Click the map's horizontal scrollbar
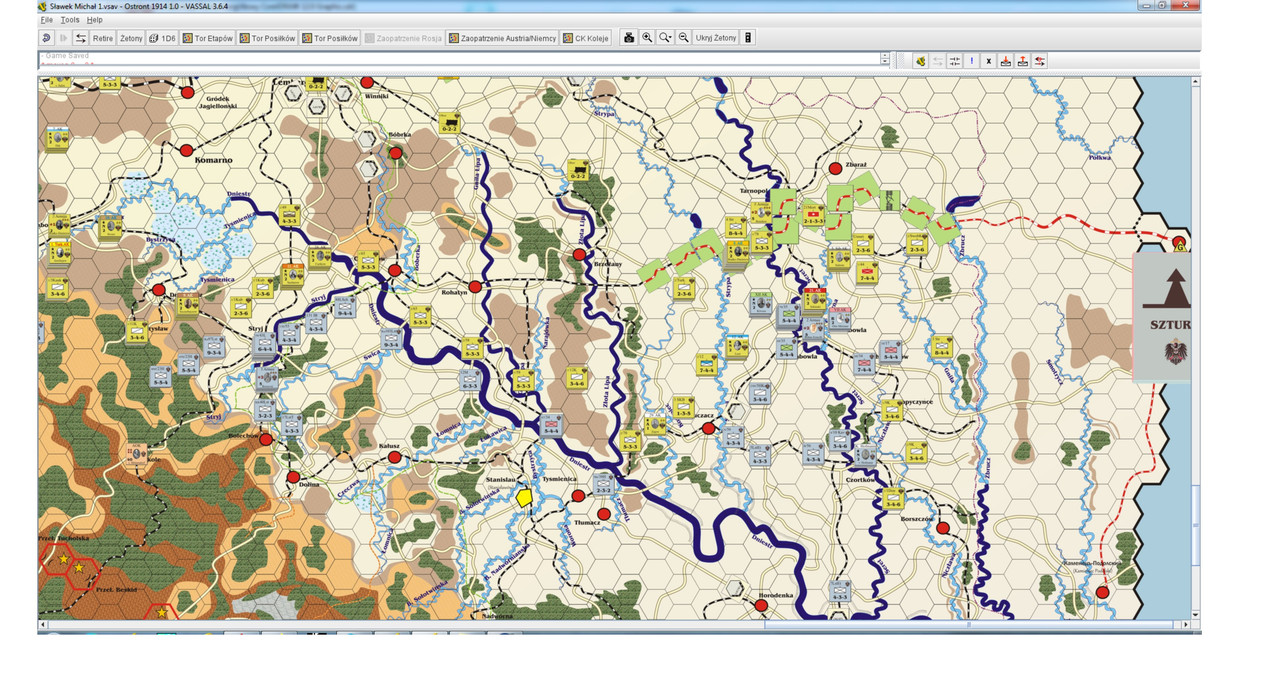The width and height of the screenshot is (1280, 693). point(614,625)
